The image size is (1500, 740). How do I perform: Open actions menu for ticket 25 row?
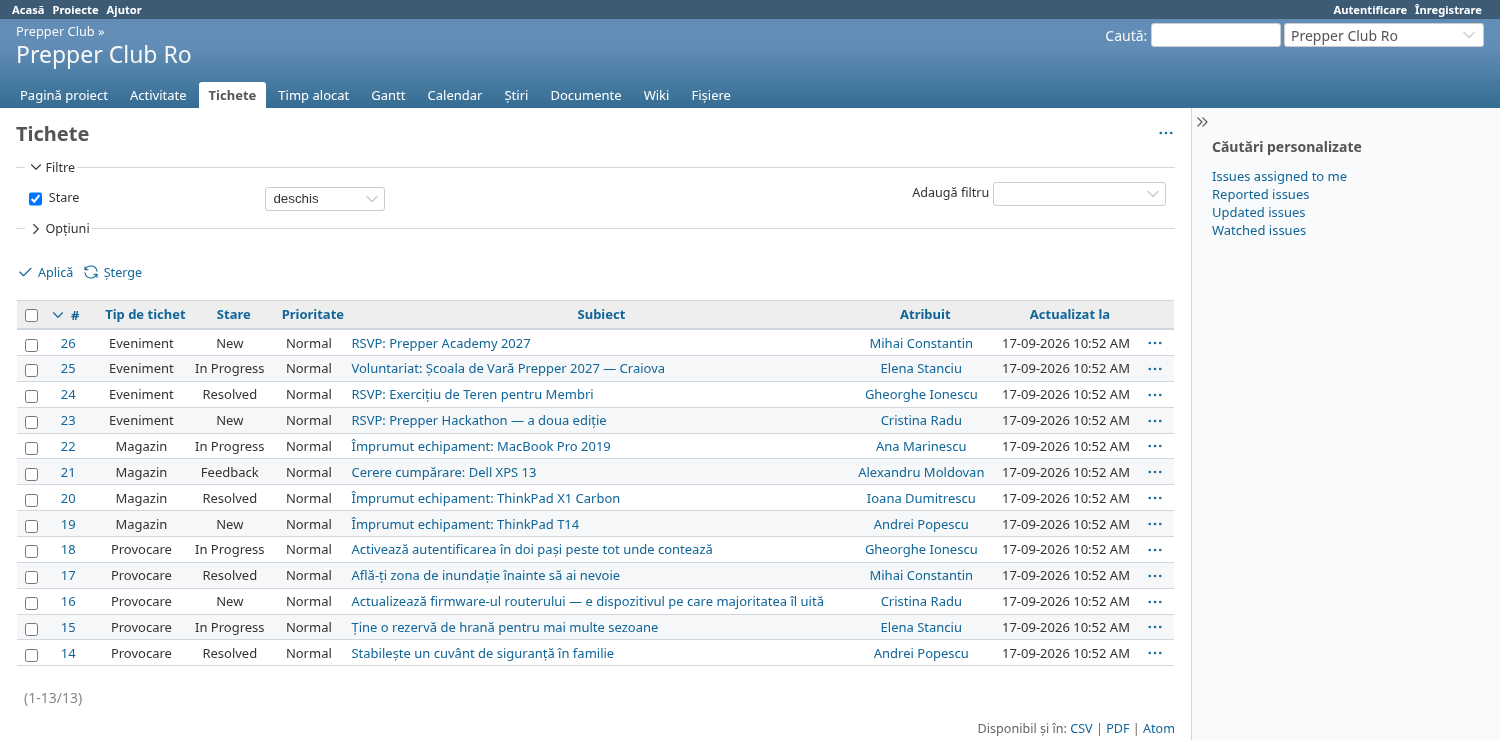coord(1155,369)
